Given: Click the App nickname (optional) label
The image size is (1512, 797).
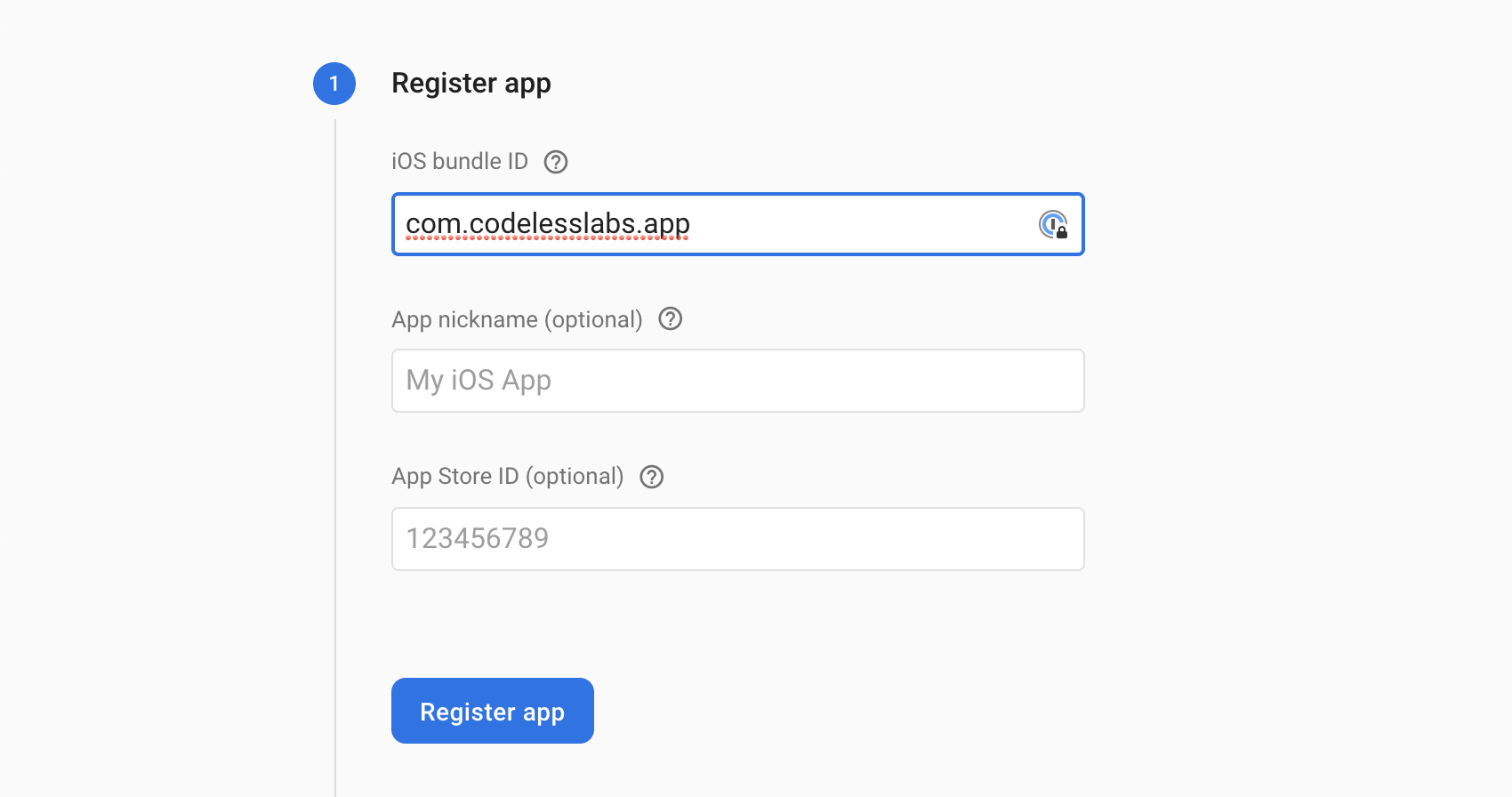Looking at the screenshot, I should [517, 319].
